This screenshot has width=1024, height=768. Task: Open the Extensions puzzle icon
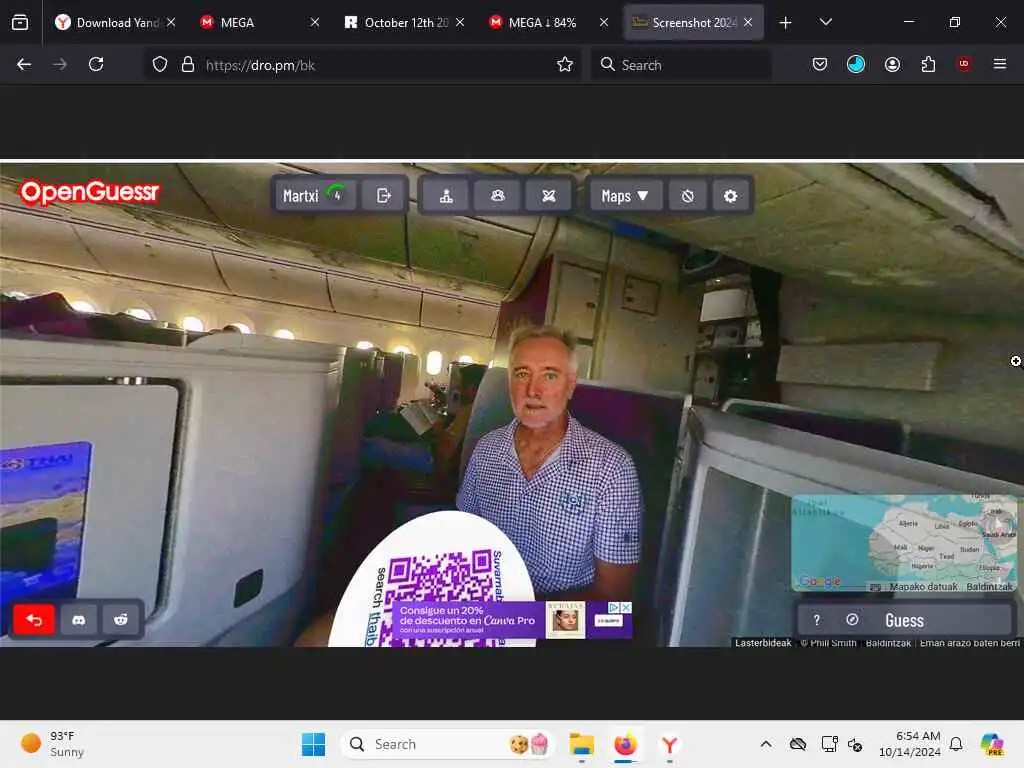tap(928, 64)
